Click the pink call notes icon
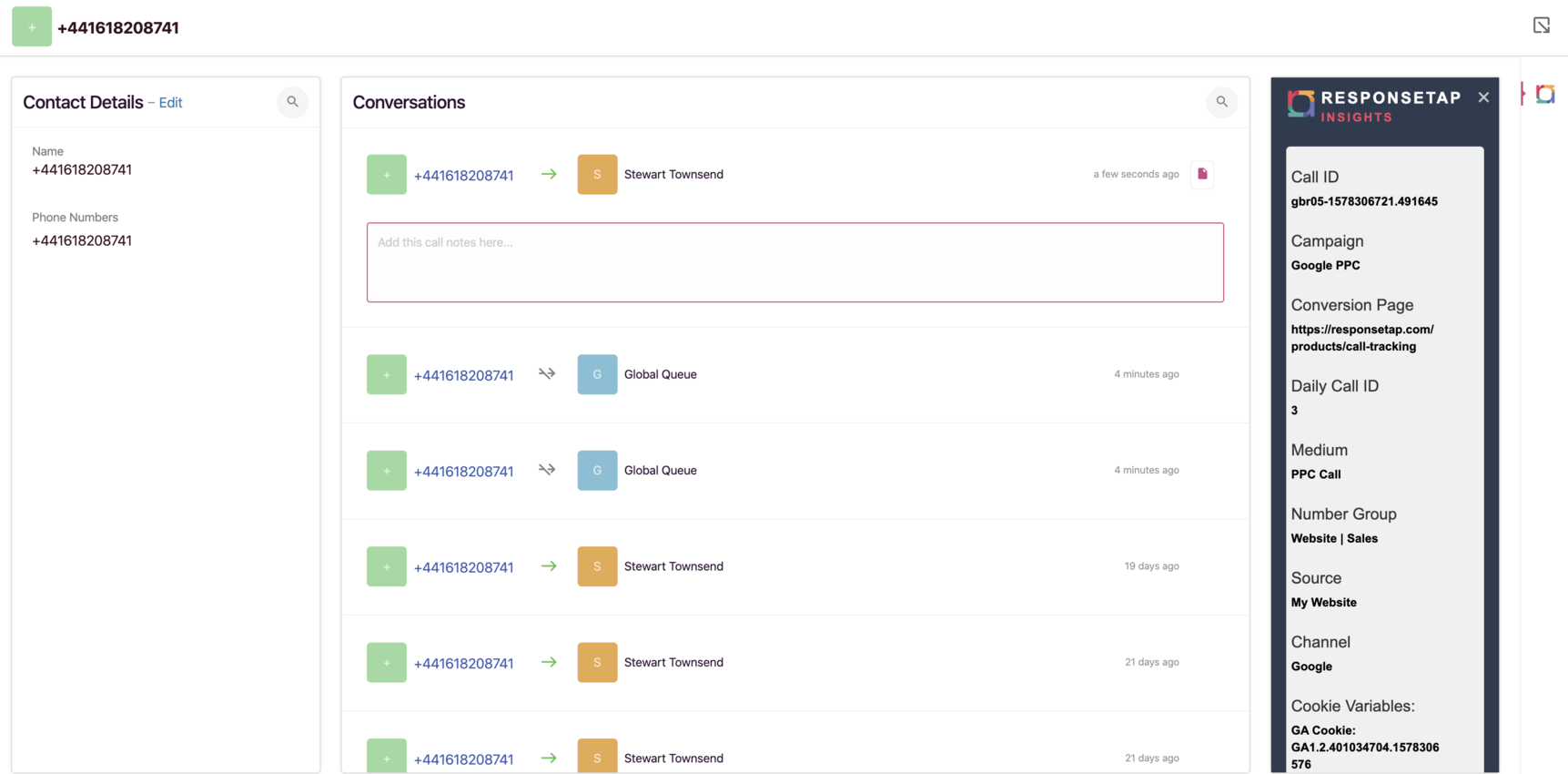Screen dimensions: 1568x774 (x=1202, y=174)
